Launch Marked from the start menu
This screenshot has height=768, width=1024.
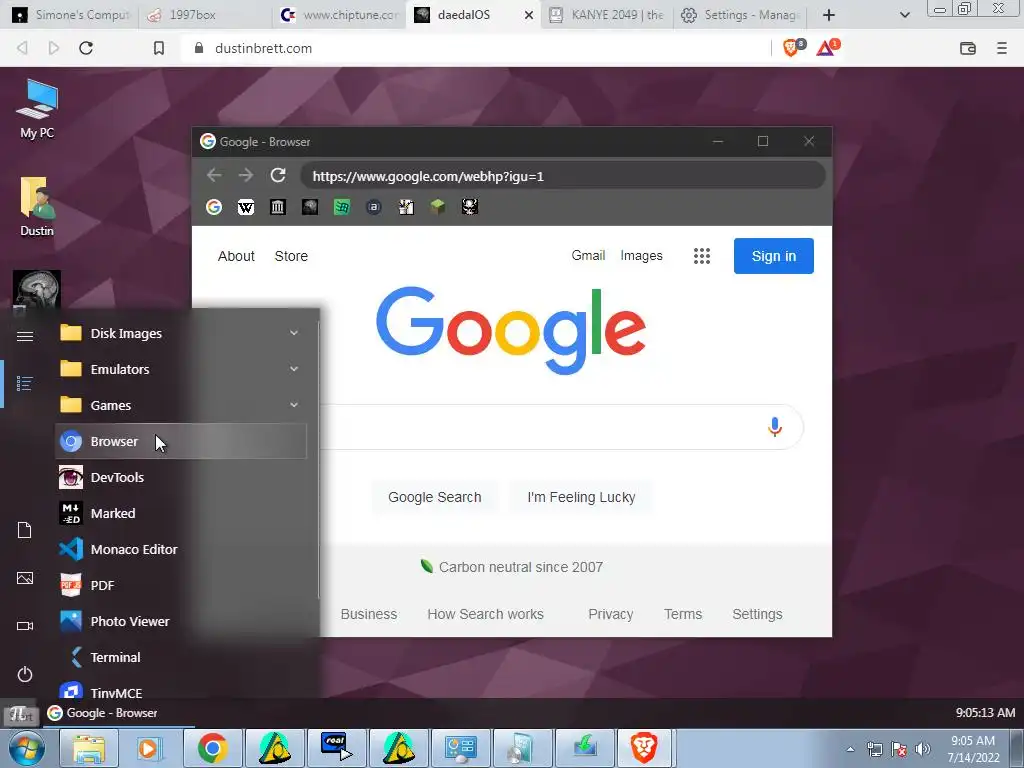tap(182, 513)
